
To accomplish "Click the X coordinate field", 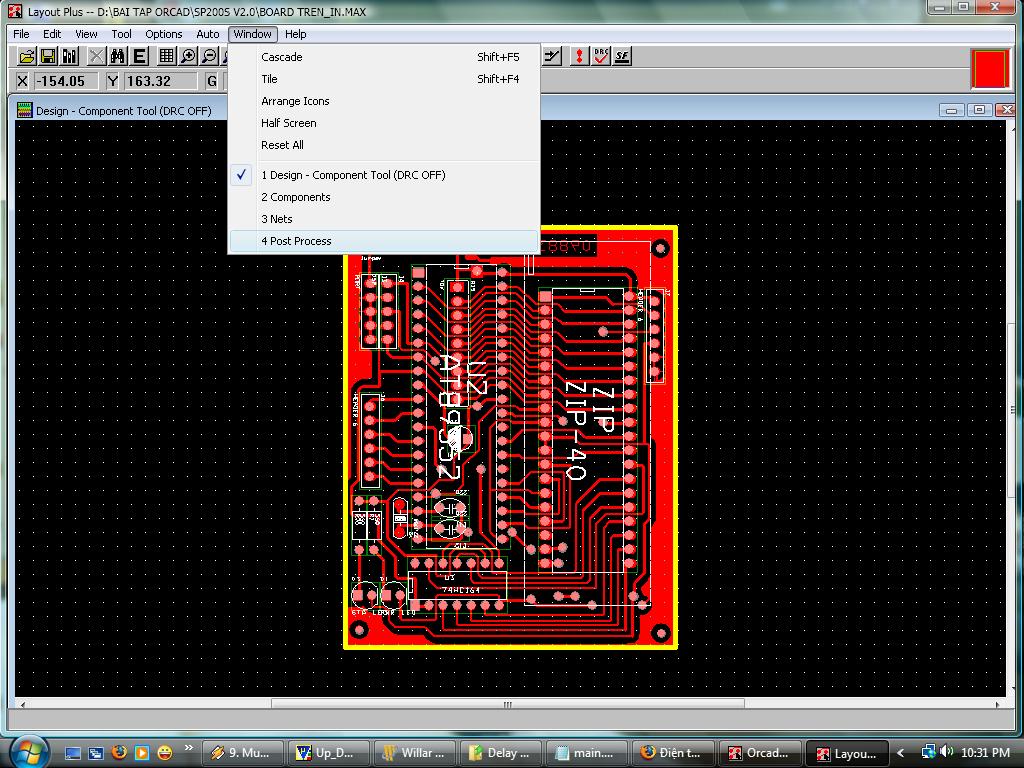I will (x=66, y=81).
